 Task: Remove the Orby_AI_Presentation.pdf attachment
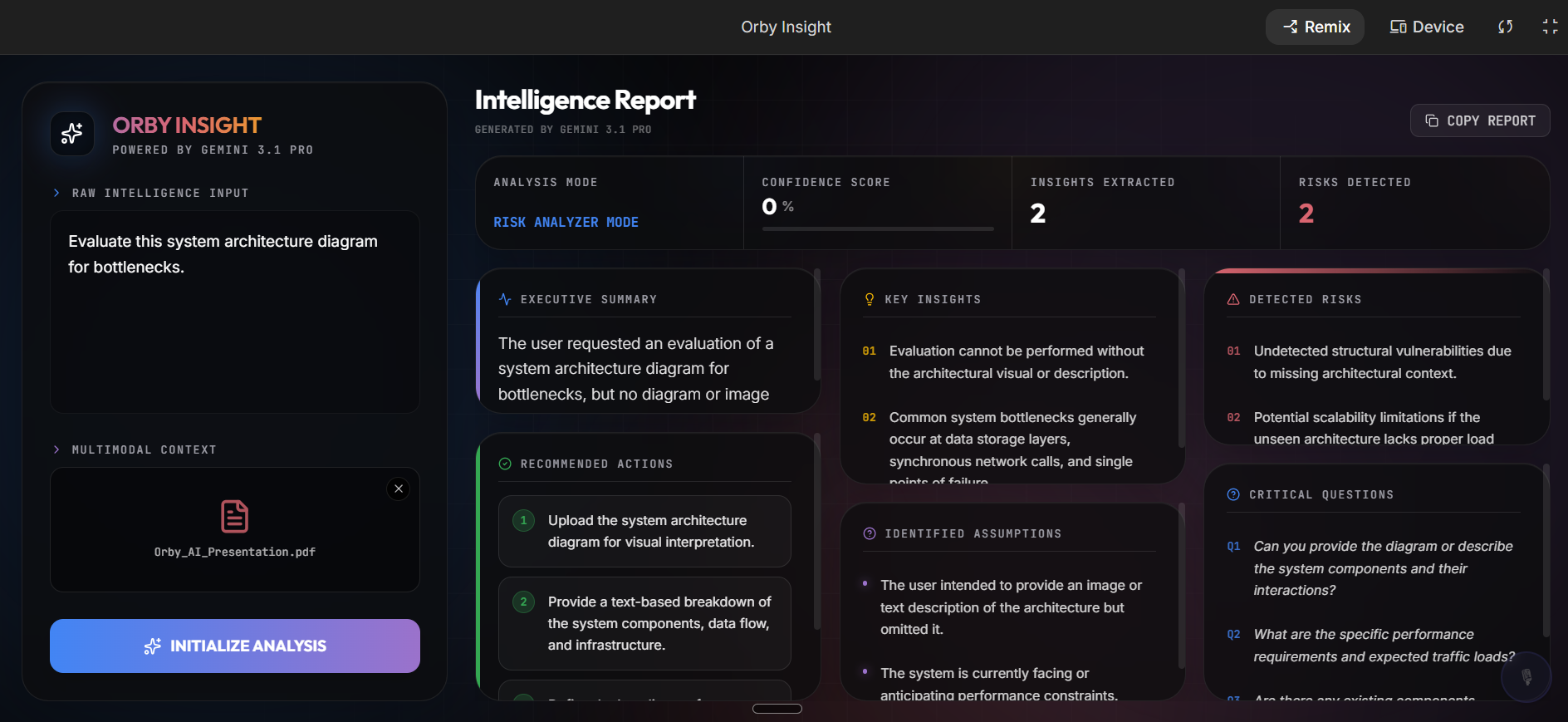399,489
